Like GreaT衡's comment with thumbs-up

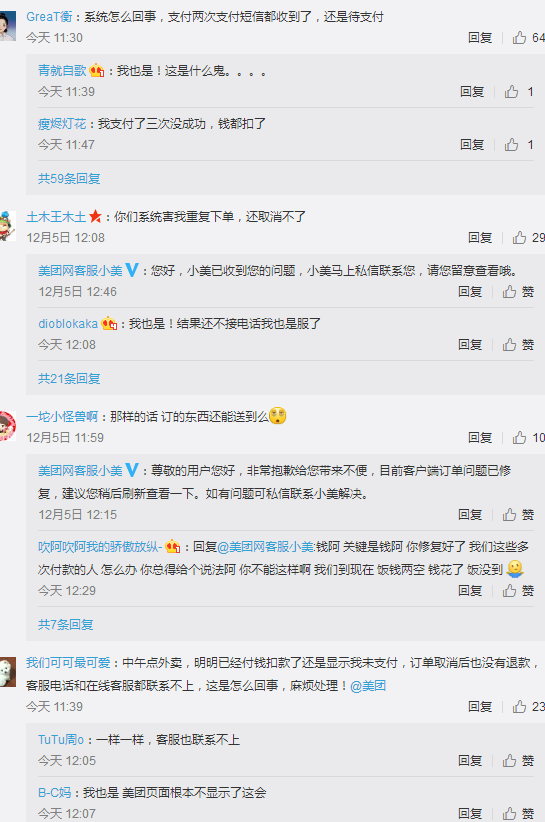(x=519, y=38)
